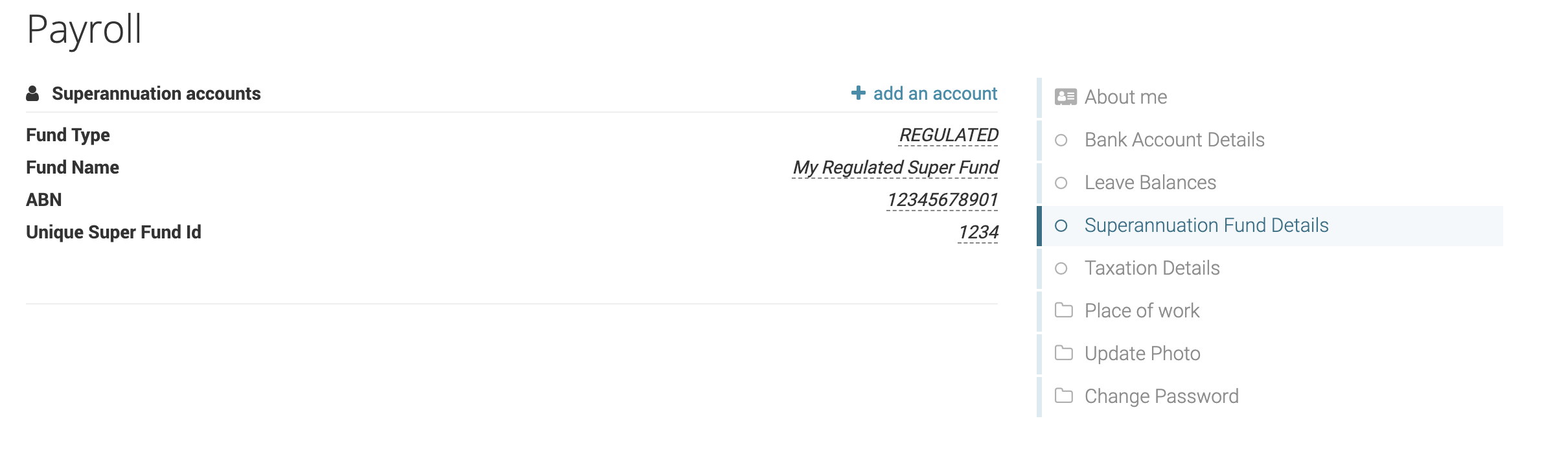Edit the My Regulated Super Fund name
Screen dimensions: 1568x469
click(x=895, y=168)
